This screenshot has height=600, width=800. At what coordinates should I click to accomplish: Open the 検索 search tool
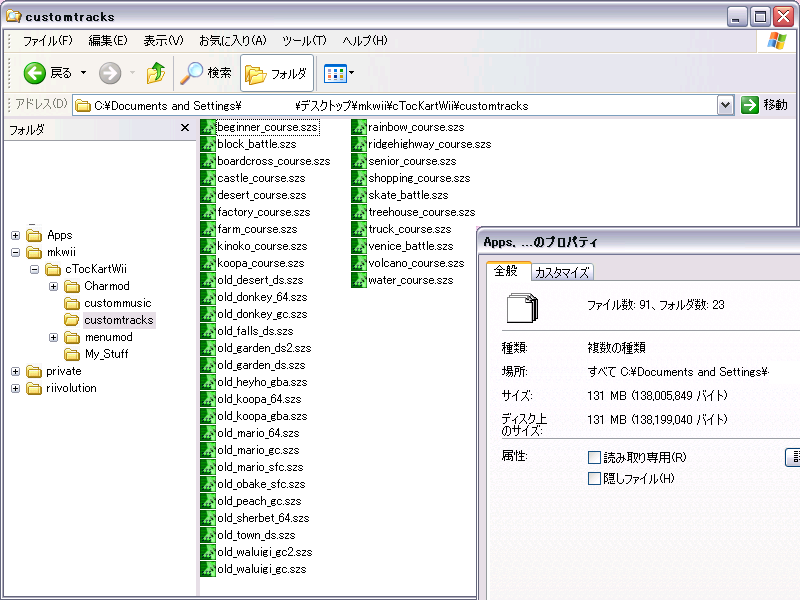[x=206, y=73]
